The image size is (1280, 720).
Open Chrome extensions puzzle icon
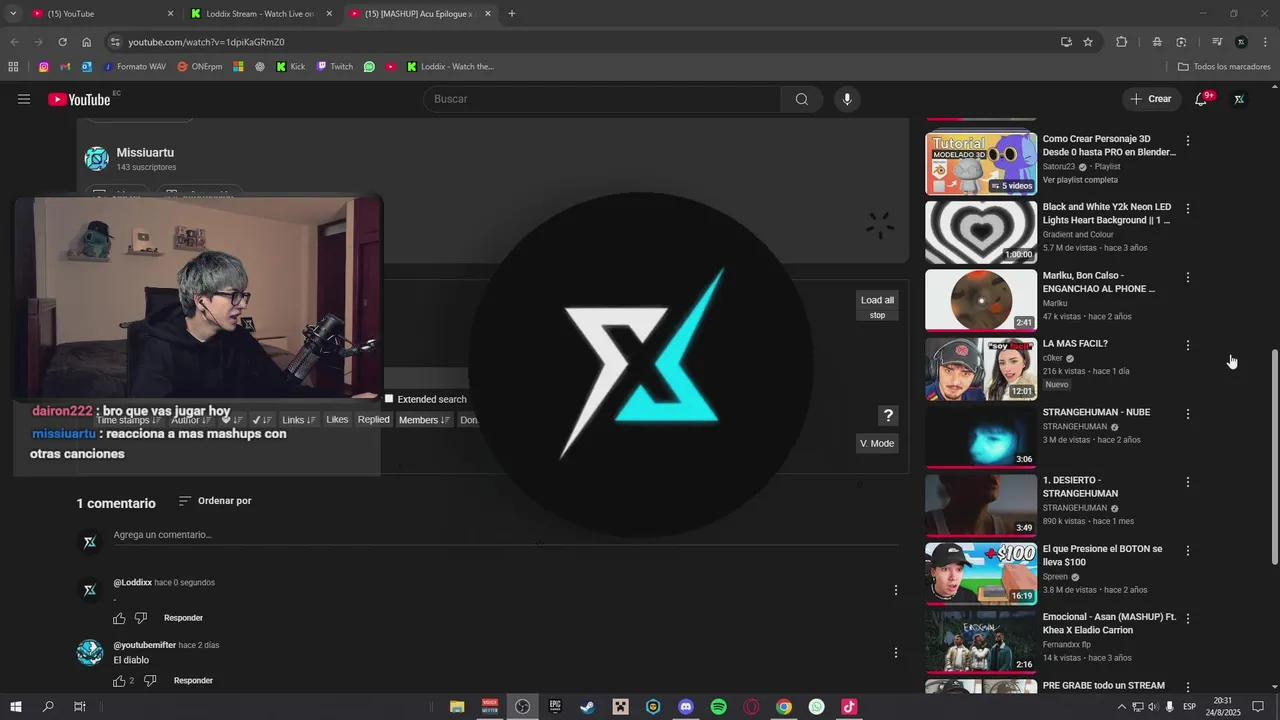point(1121,42)
